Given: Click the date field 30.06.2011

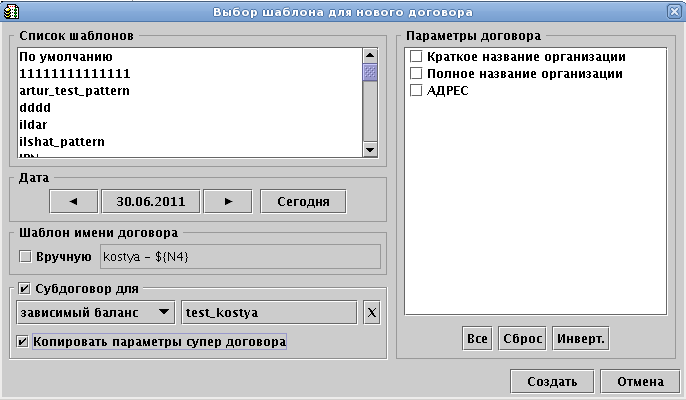Looking at the screenshot, I should click(x=150, y=200).
